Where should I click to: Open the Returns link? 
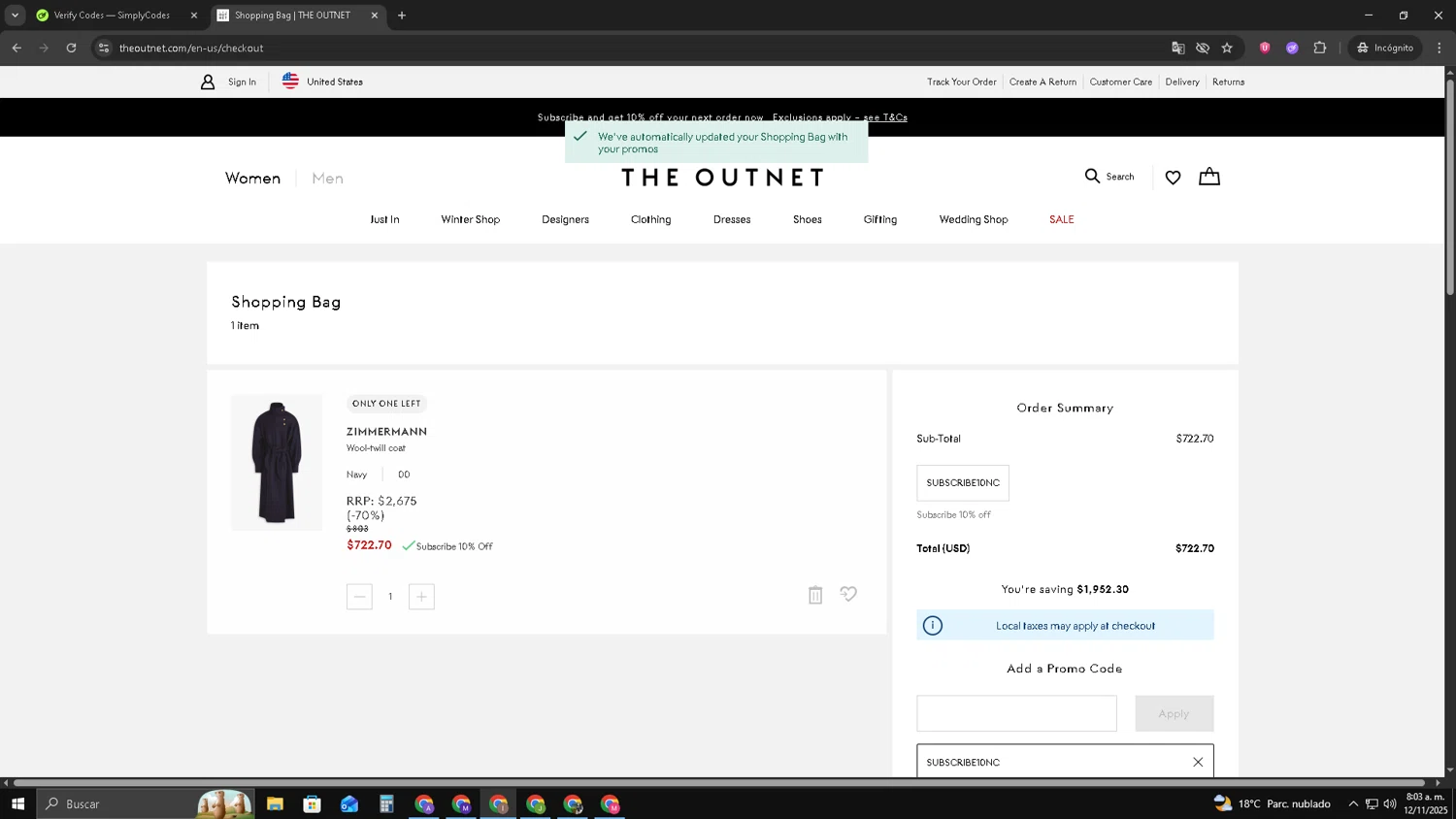(x=1228, y=82)
